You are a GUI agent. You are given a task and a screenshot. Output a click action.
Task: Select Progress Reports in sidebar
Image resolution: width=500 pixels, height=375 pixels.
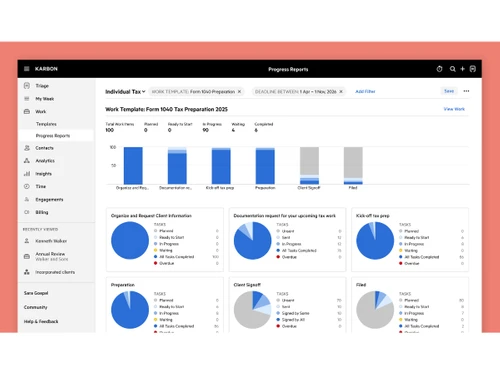tap(53, 136)
